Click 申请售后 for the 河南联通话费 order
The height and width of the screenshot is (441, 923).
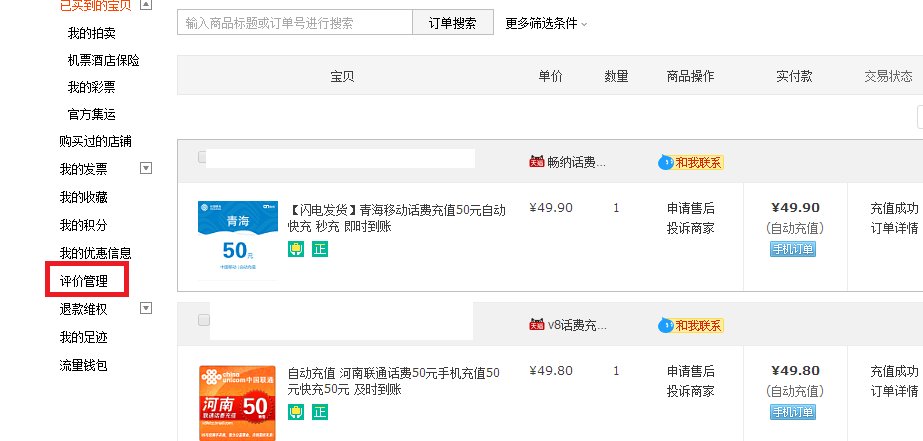[690, 371]
